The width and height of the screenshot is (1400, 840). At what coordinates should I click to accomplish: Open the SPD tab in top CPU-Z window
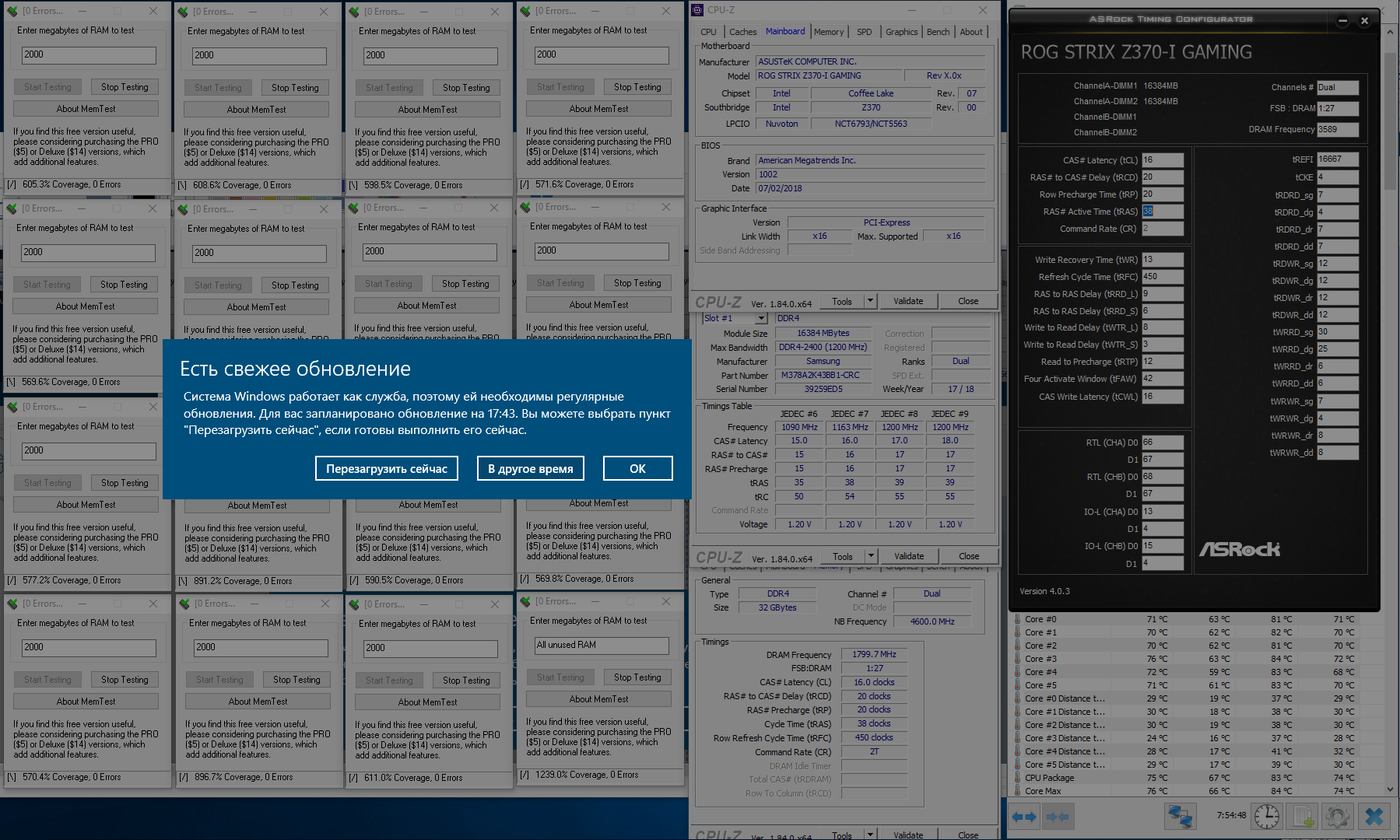tap(865, 32)
